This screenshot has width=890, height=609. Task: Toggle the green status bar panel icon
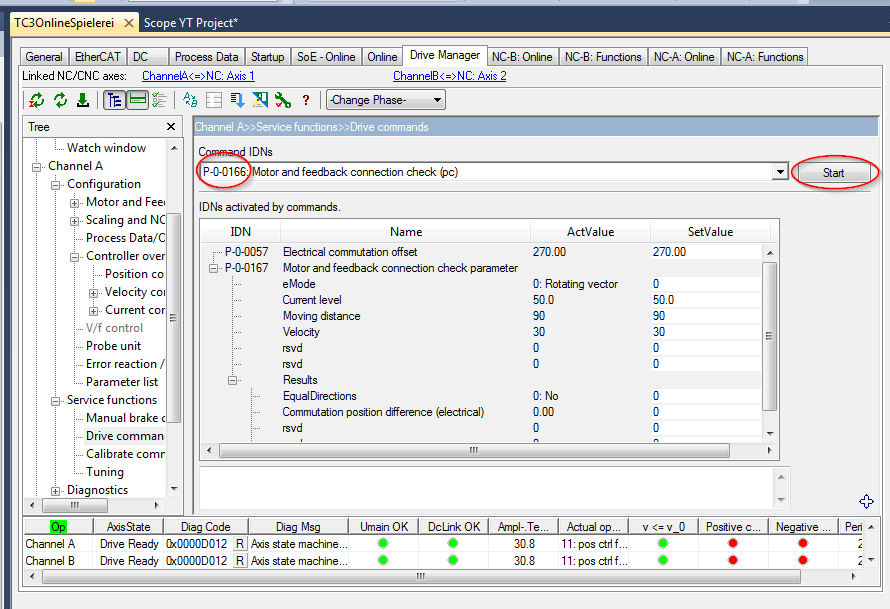pyautogui.click(x=137, y=100)
